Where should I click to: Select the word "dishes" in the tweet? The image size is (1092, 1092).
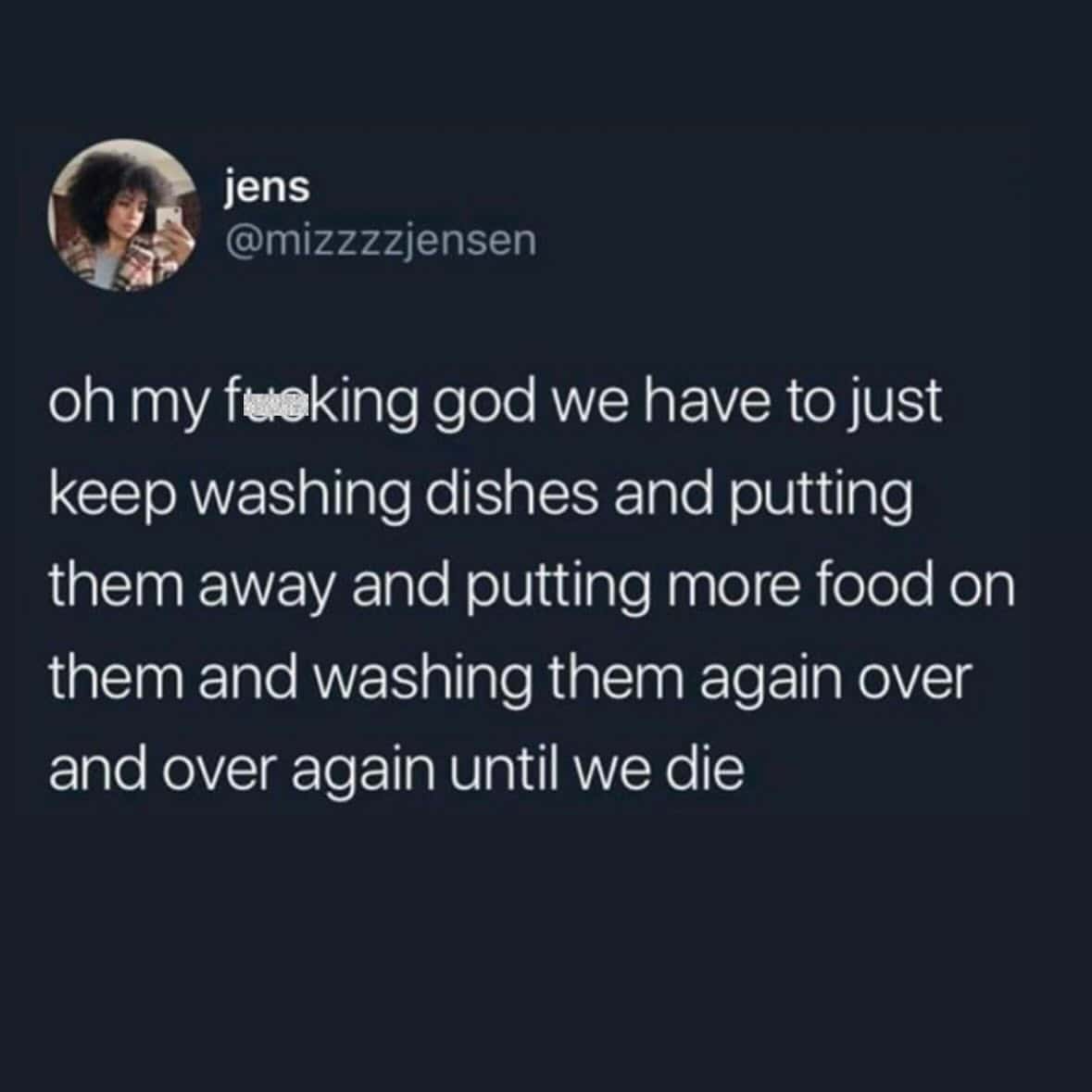pos(512,495)
